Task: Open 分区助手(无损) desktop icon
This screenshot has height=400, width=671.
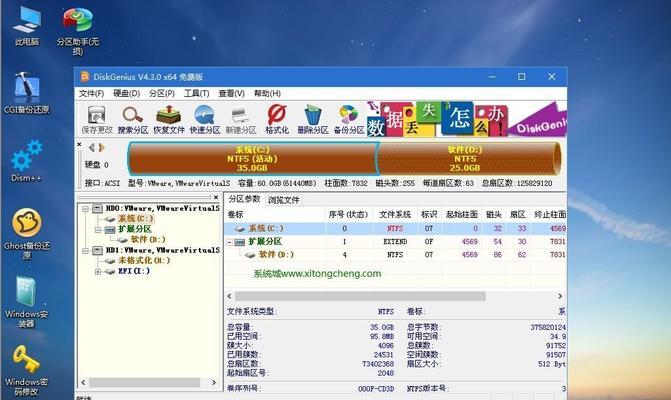Action: click(77, 31)
